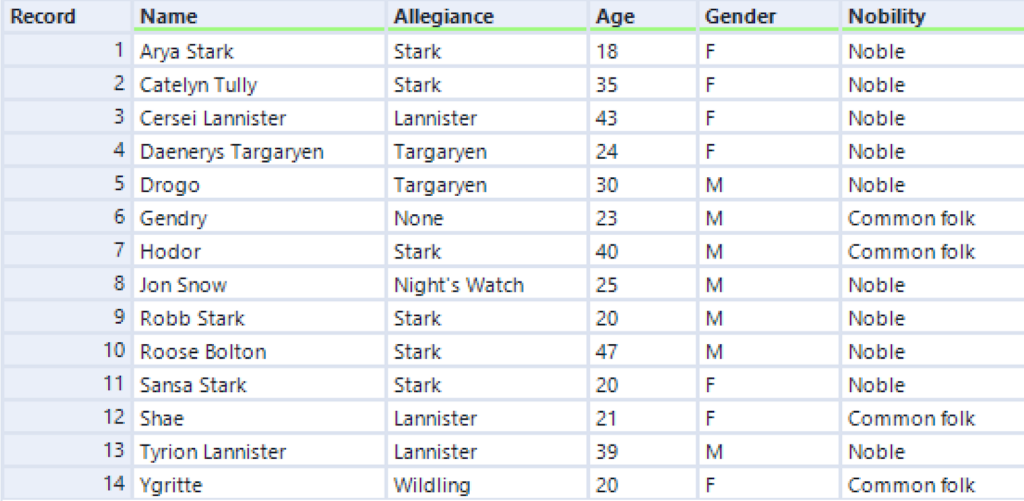
Task: Click the Age column header
Action: 642,16
